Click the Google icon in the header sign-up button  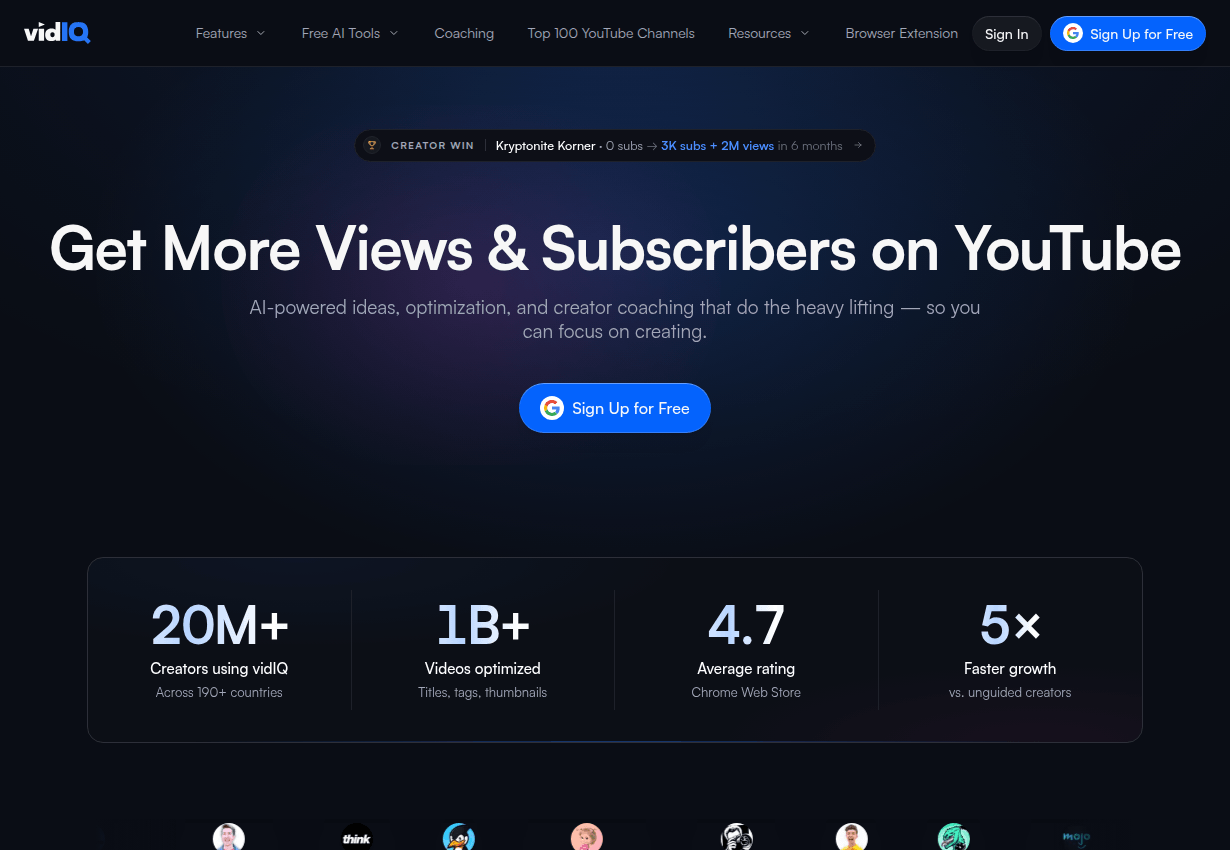[1073, 33]
